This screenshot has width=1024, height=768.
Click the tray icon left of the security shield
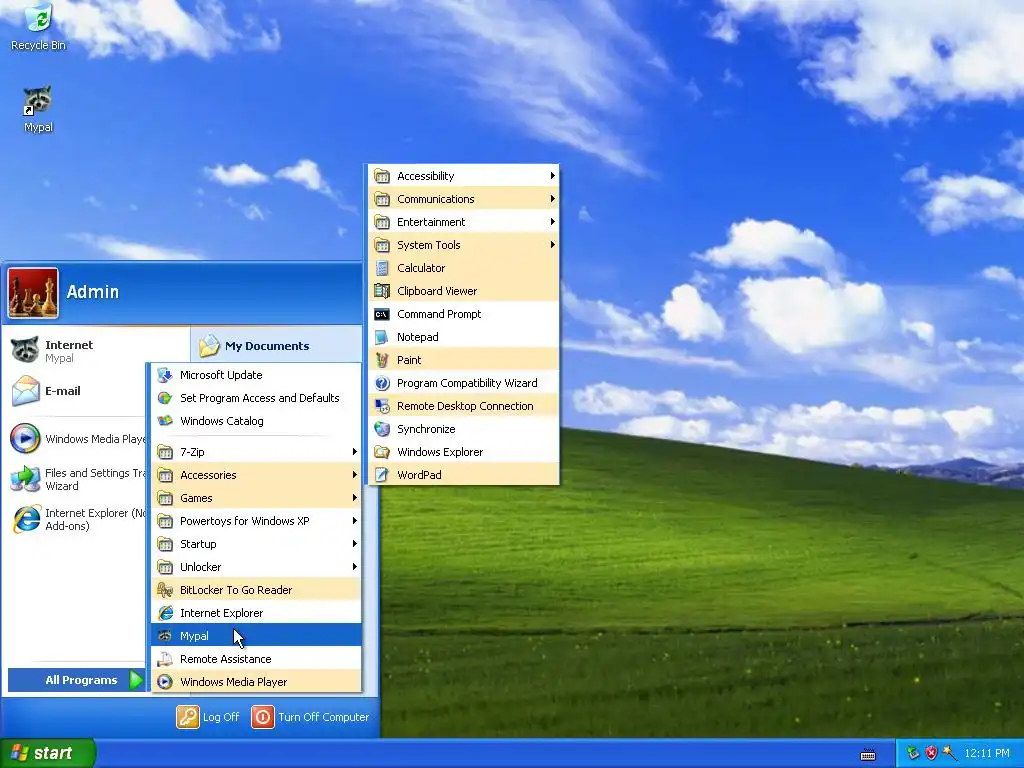pos(913,753)
